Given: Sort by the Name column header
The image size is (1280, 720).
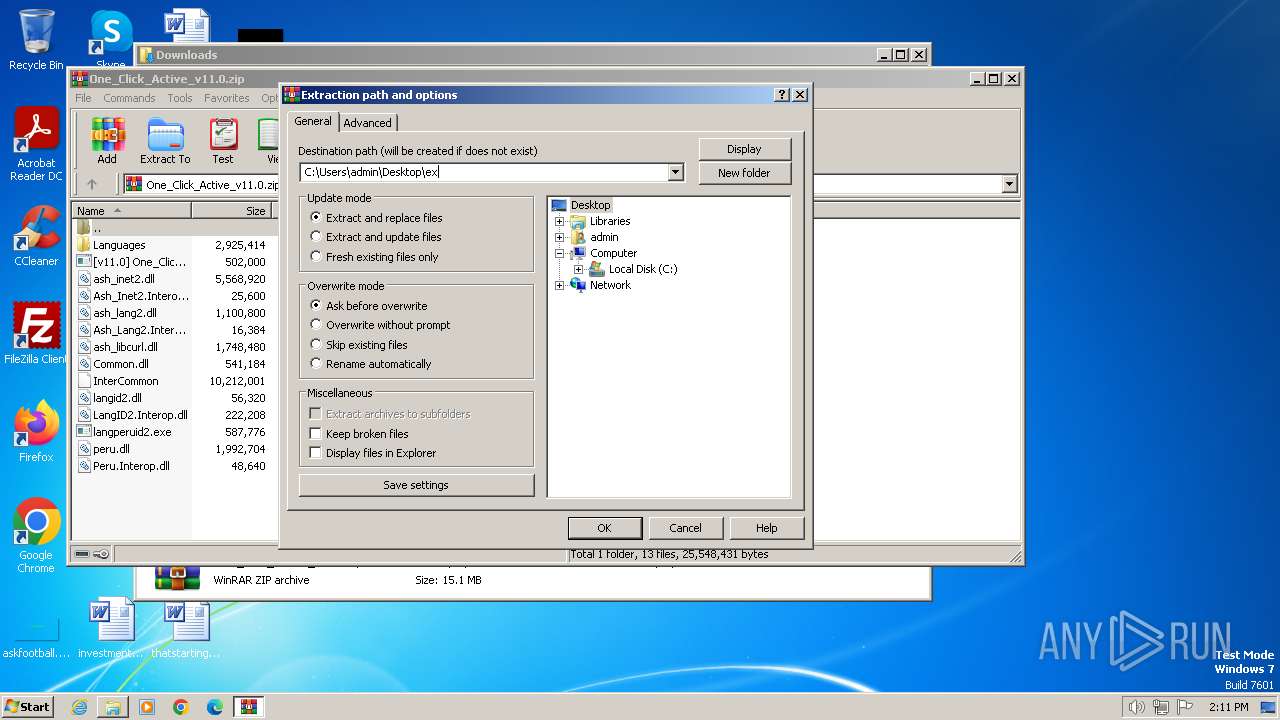Looking at the screenshot, I should (131, 211).
